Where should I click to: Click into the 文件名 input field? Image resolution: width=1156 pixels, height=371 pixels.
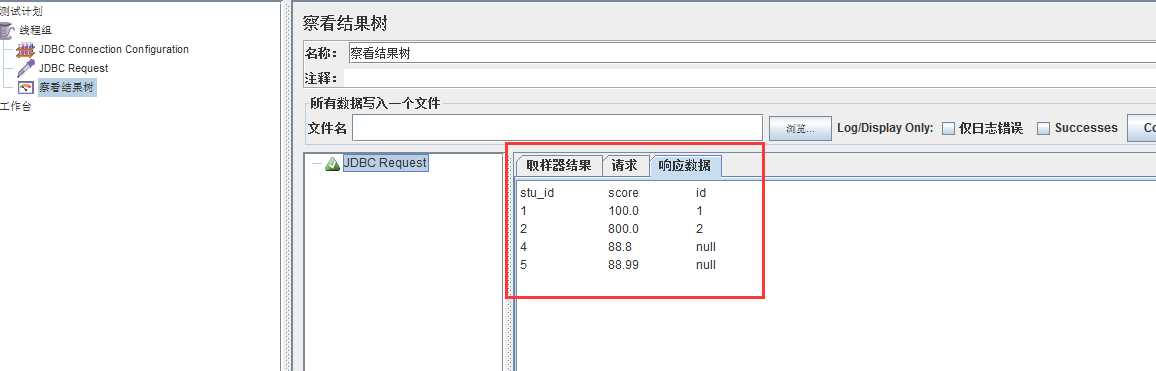click(x=557, y=128)
